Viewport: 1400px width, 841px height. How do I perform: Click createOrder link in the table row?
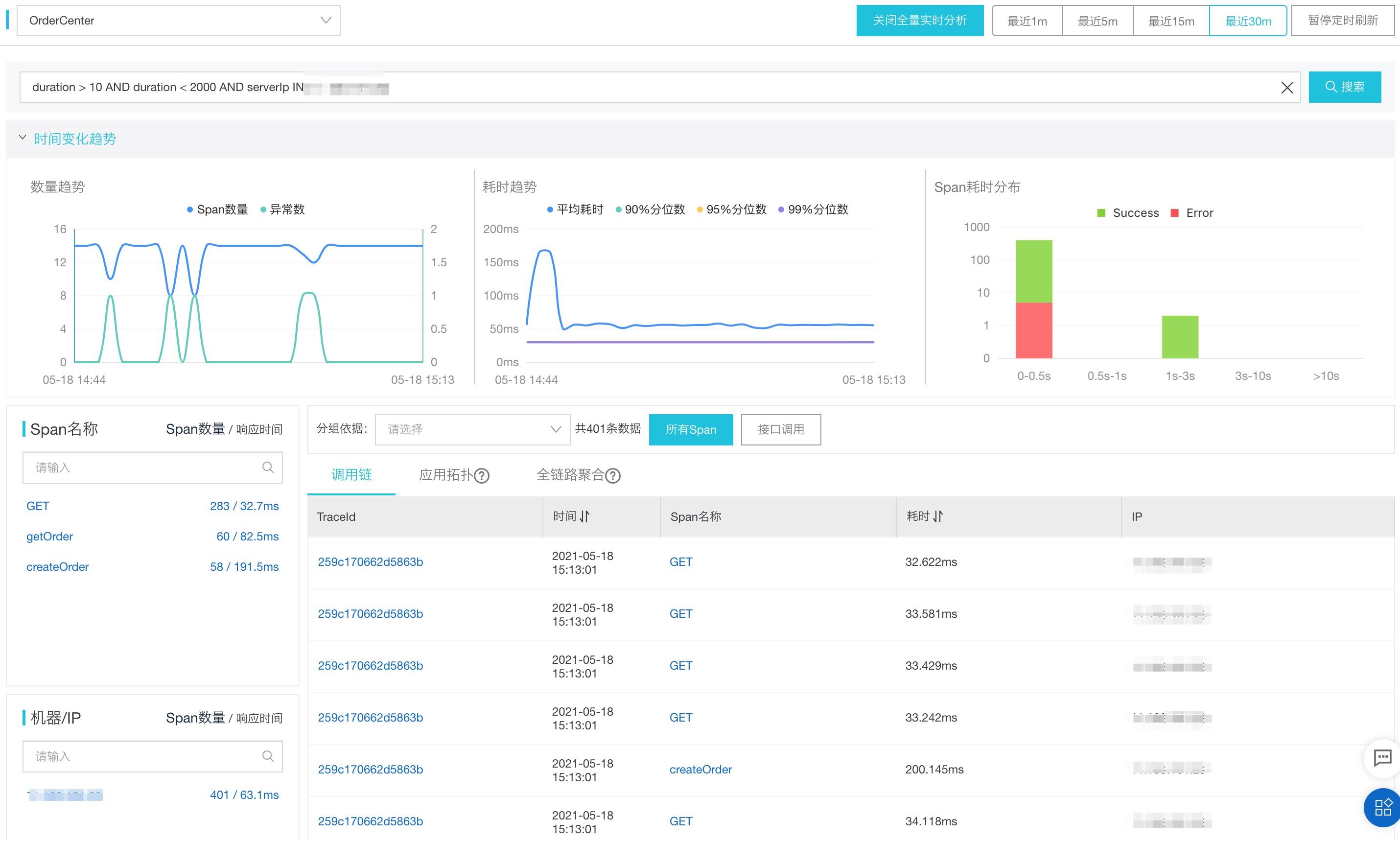pos(701,770)
